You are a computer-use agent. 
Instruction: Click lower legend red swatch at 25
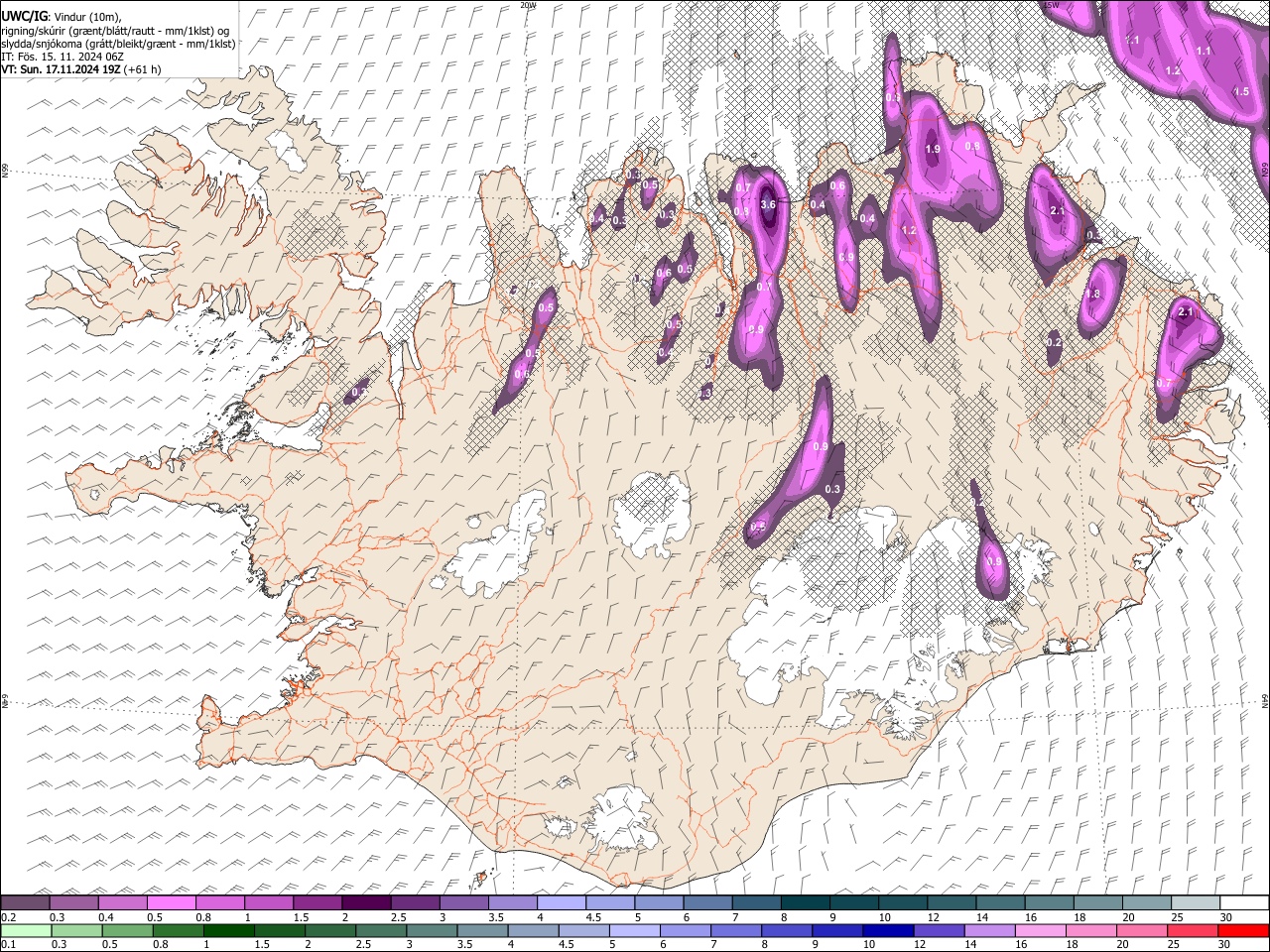(x=1194, y=930)
